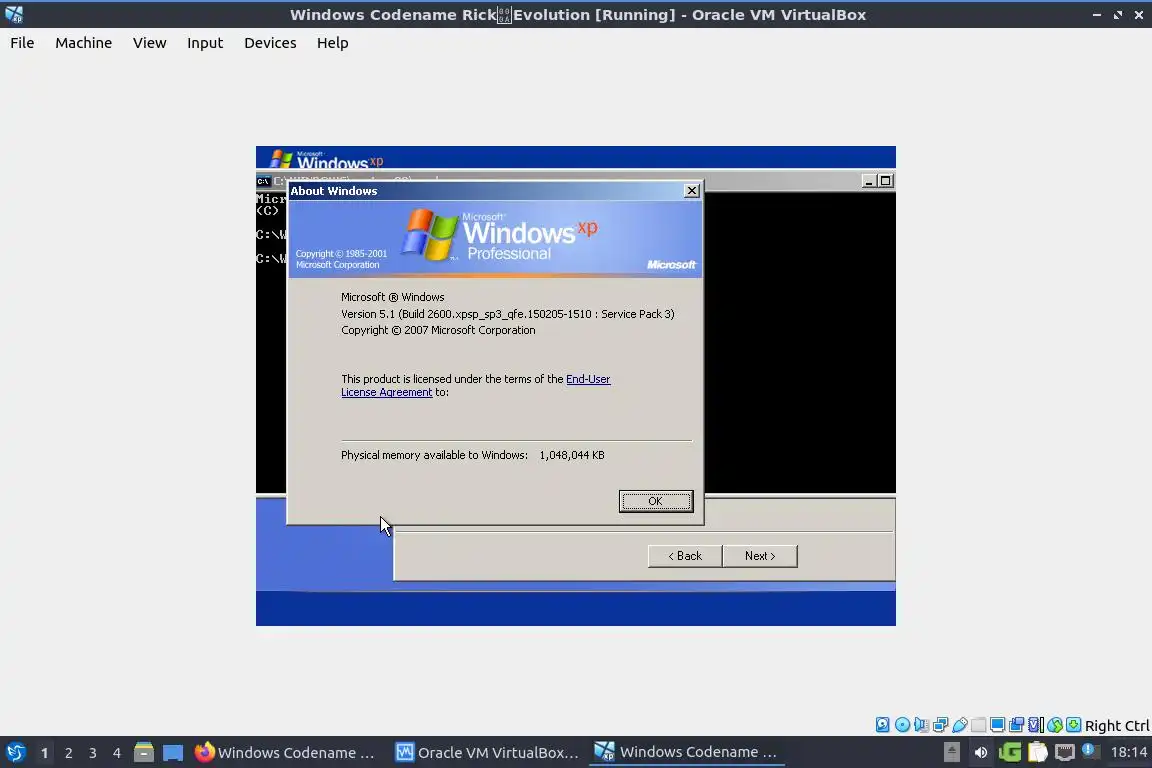Viewport: 1152px width, 768px height.
Task: Switch to Oracle VM VirtualBox Manager task
Action: point(487,752)
